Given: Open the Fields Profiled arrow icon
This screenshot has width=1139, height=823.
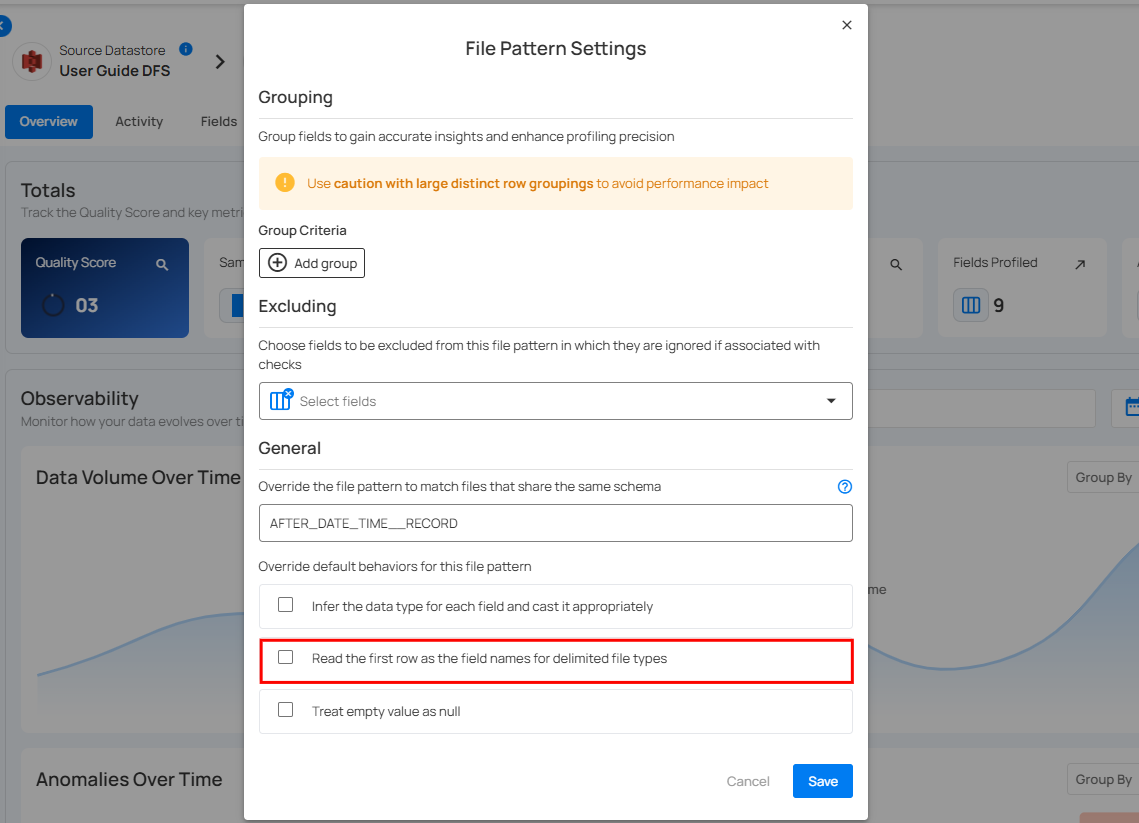Looking at the screenshot, I should click(1080, 264).
